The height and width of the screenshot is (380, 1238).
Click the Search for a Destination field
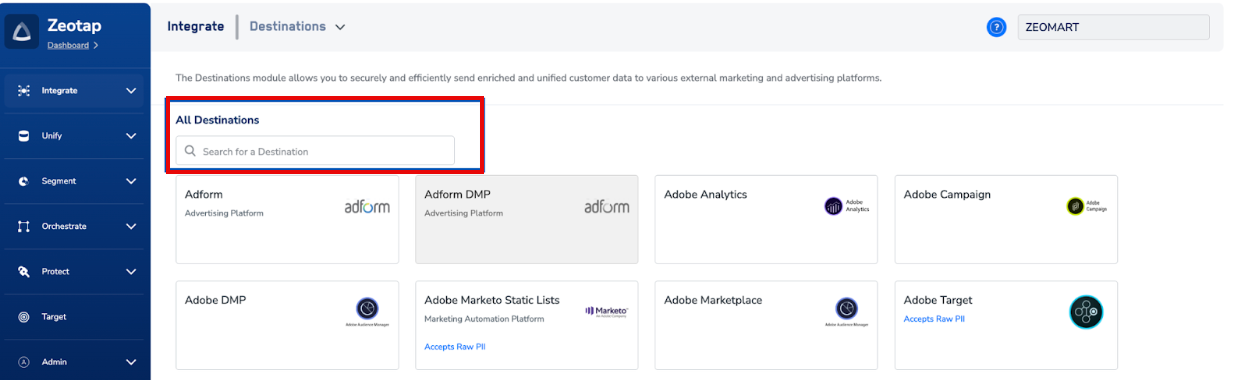click(x=315, y=151)
